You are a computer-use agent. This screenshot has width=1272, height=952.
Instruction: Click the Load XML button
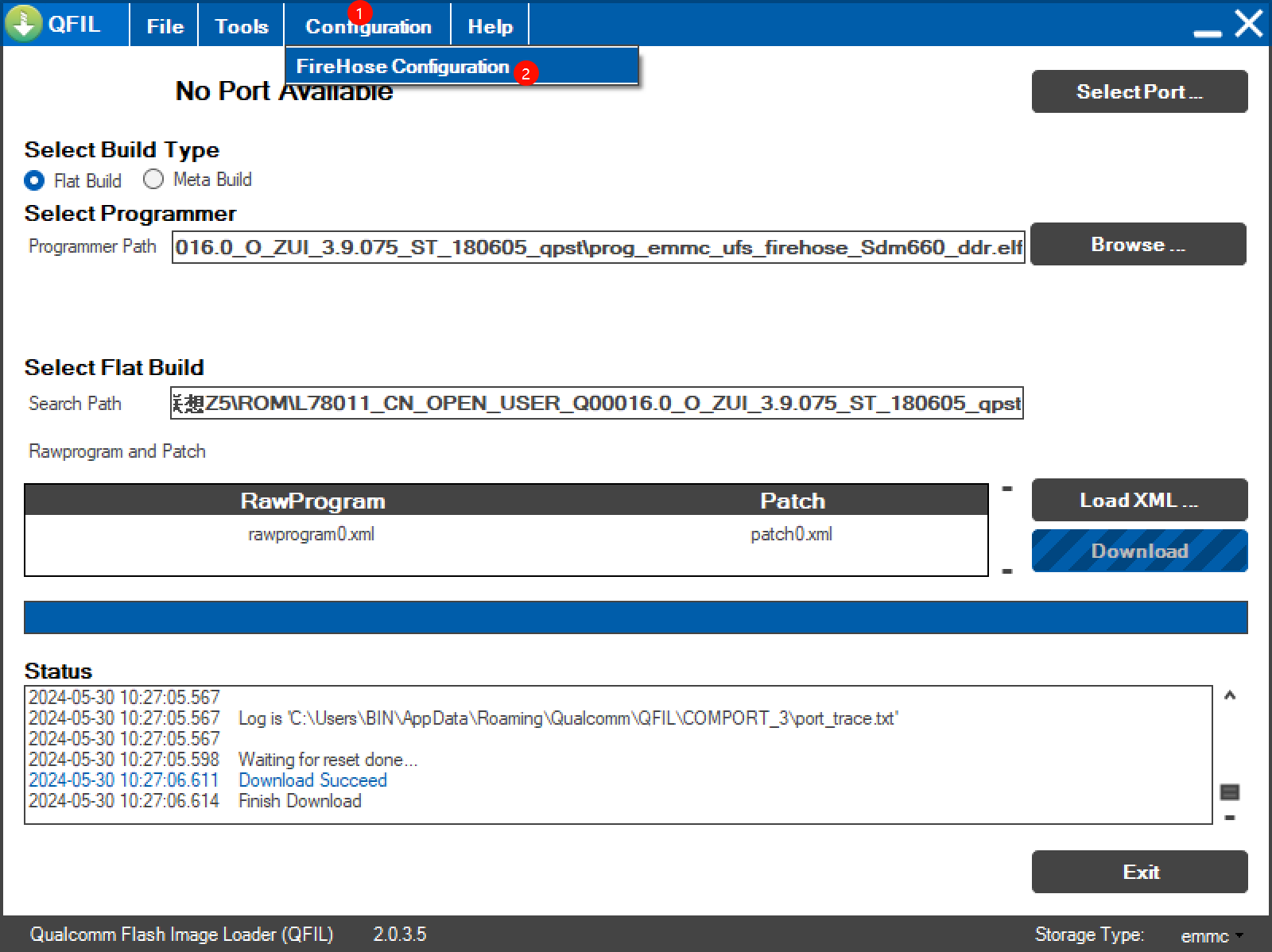pos(1139,500)
